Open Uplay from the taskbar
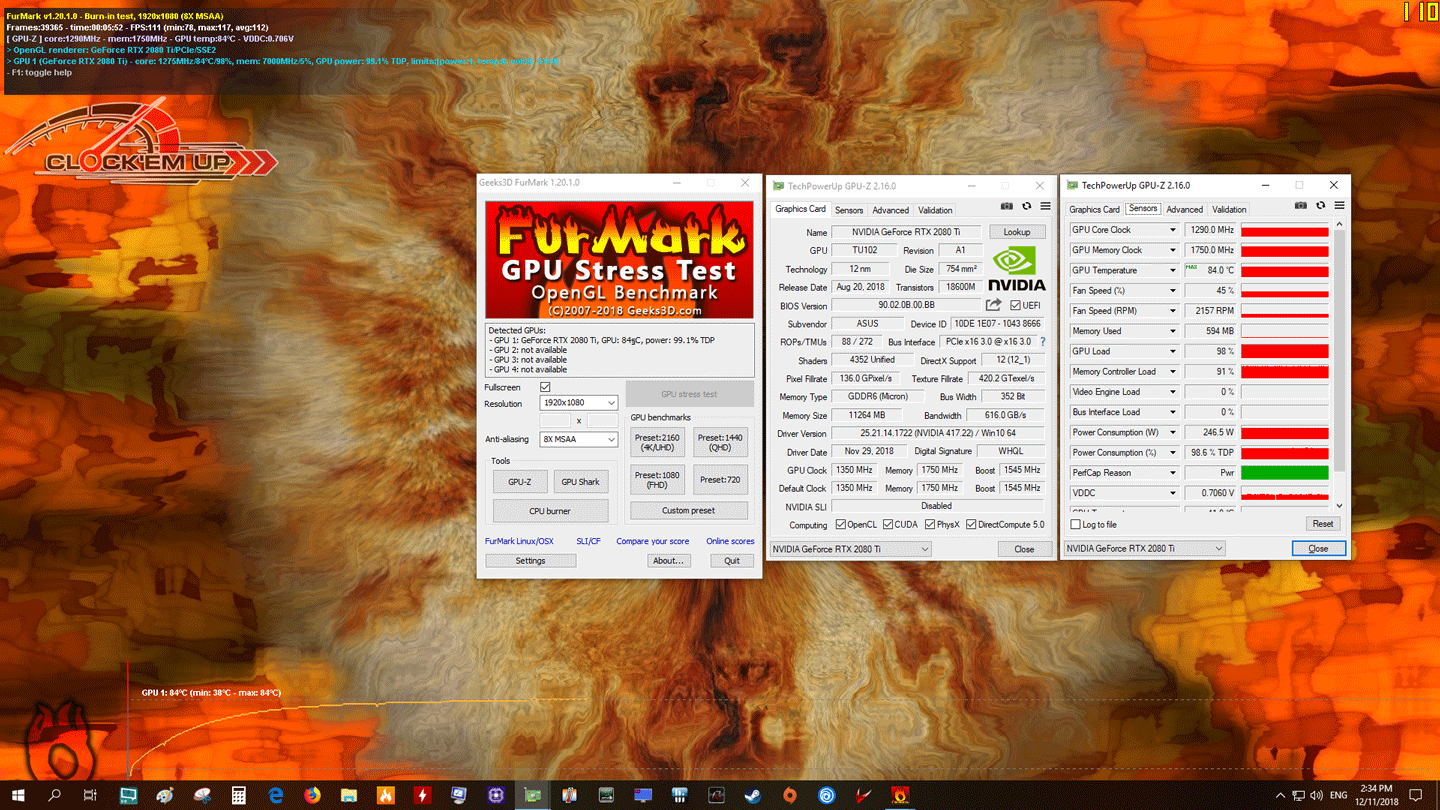The height and width of the screenshot is (810, 1440). coord(827,795)
